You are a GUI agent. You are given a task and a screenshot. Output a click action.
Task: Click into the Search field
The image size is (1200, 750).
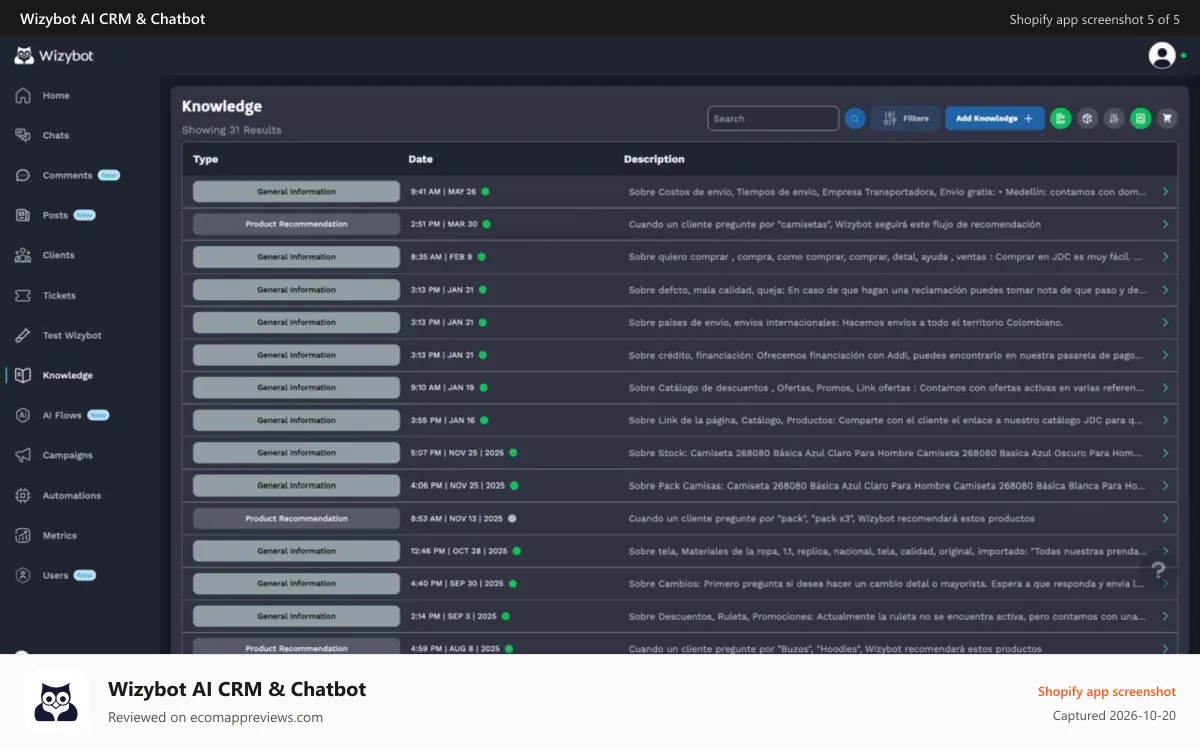click(773, 119)
